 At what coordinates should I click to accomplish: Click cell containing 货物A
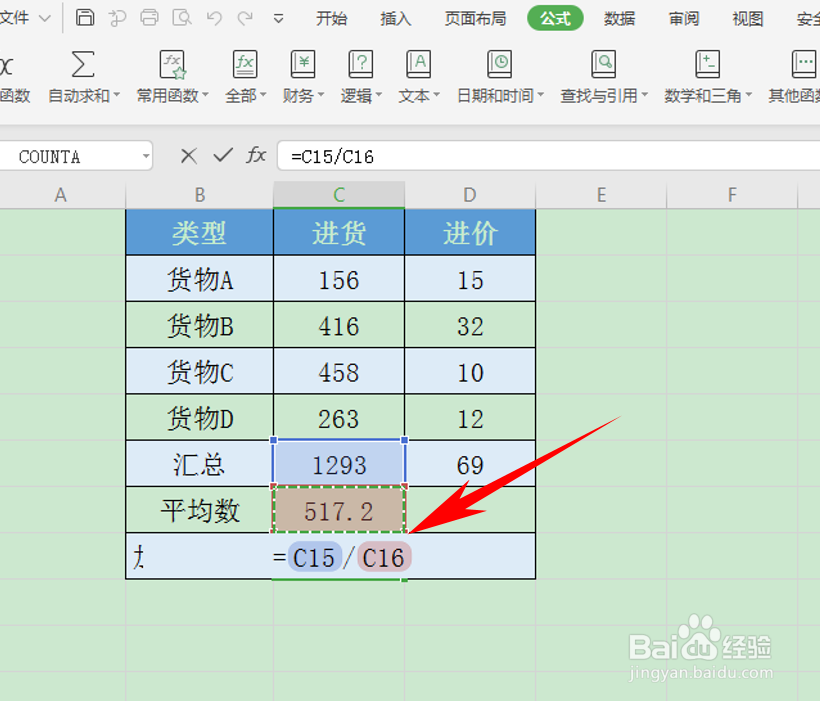199,279
